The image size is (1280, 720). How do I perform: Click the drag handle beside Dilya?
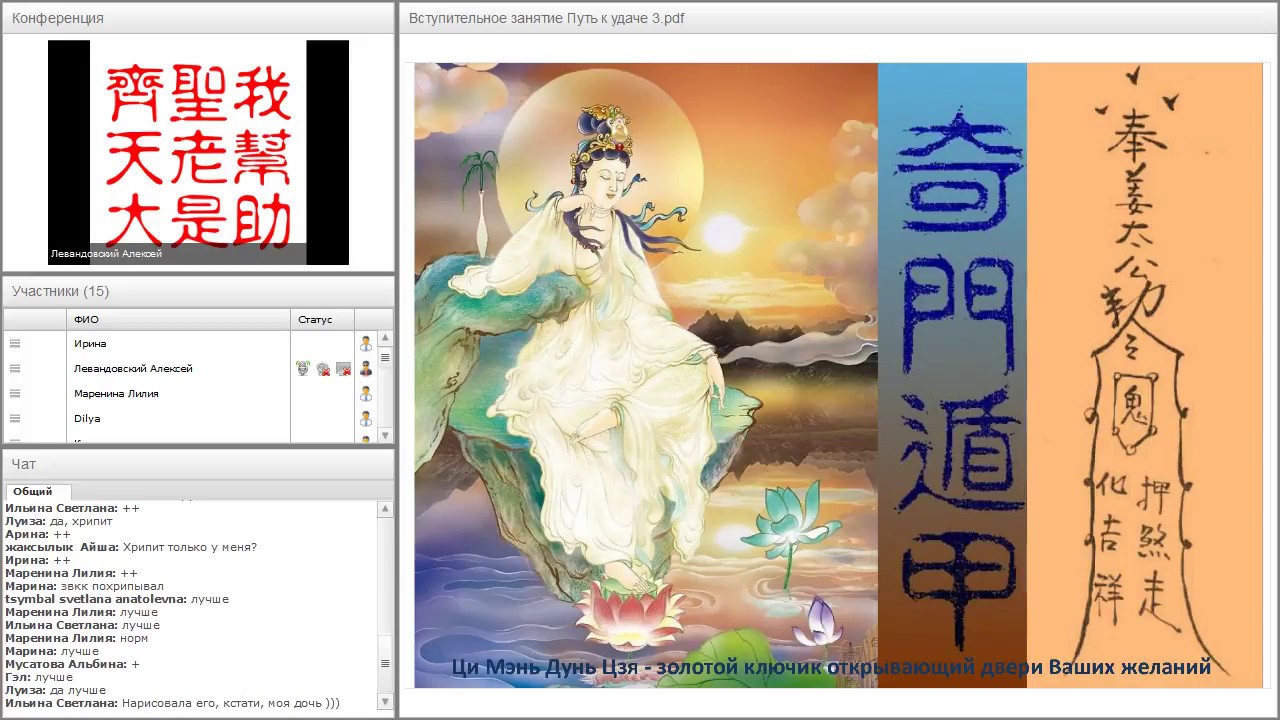coord(15,418)
